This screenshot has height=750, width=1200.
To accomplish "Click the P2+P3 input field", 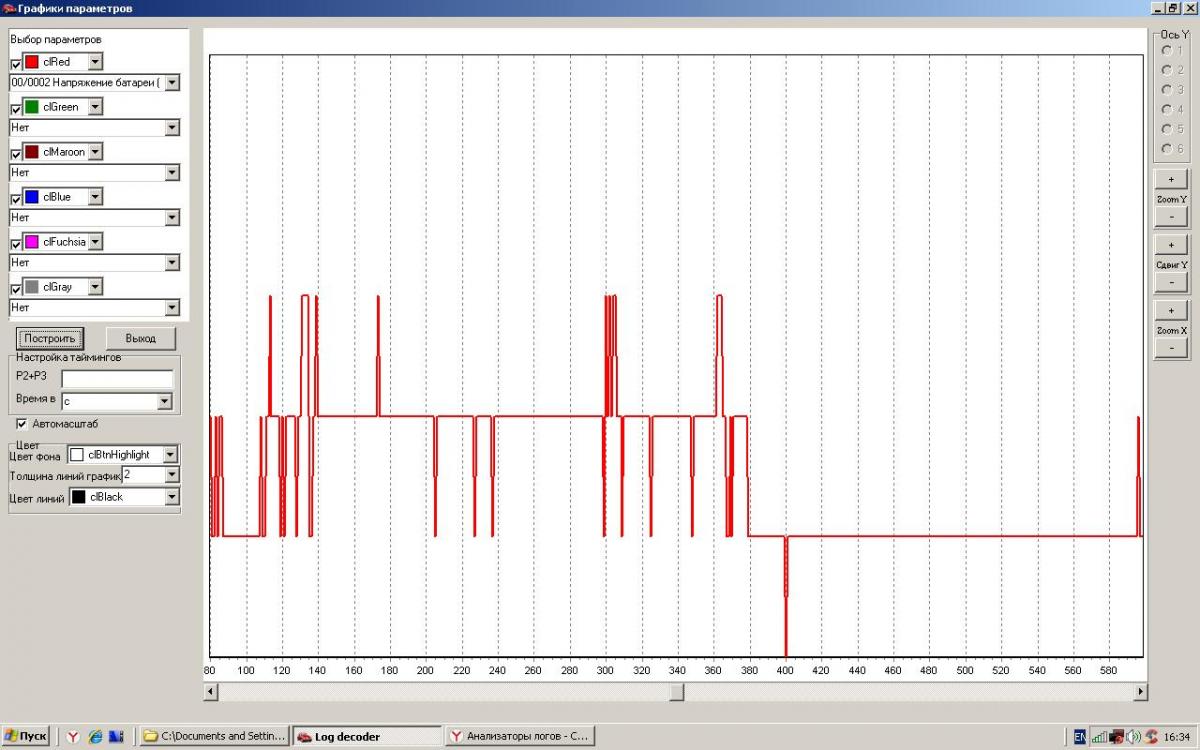I will [x=117, y=379].
